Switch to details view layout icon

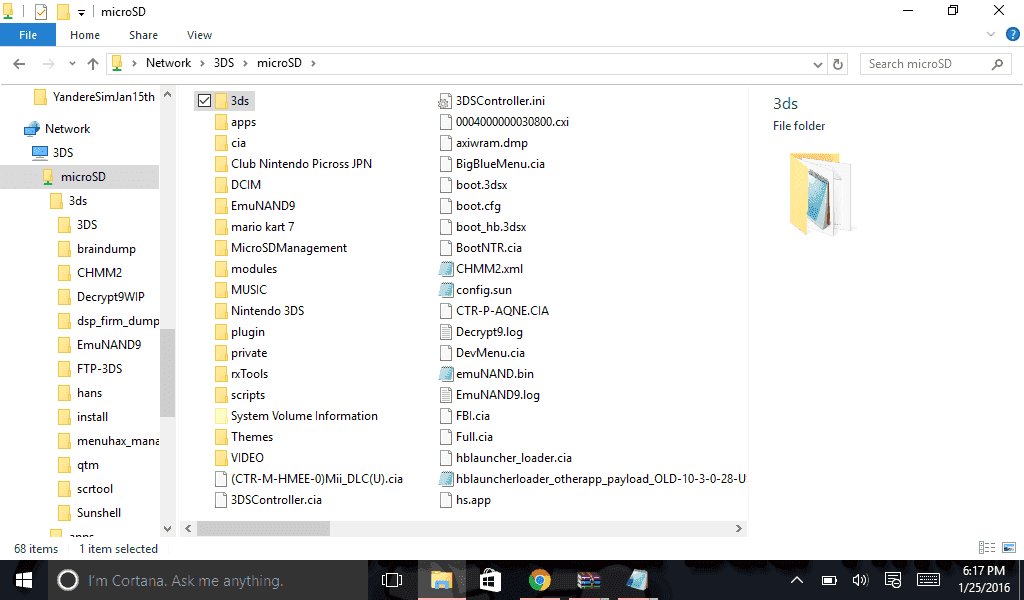click(987, 548)
